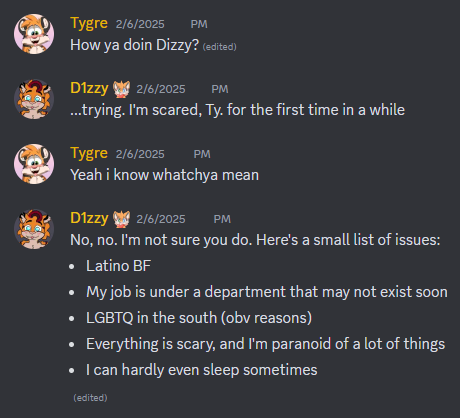Click the (edited) tag after 'How ya doin Dizzy?'
The width and height of the screenshot is (460, 418).
220,47
